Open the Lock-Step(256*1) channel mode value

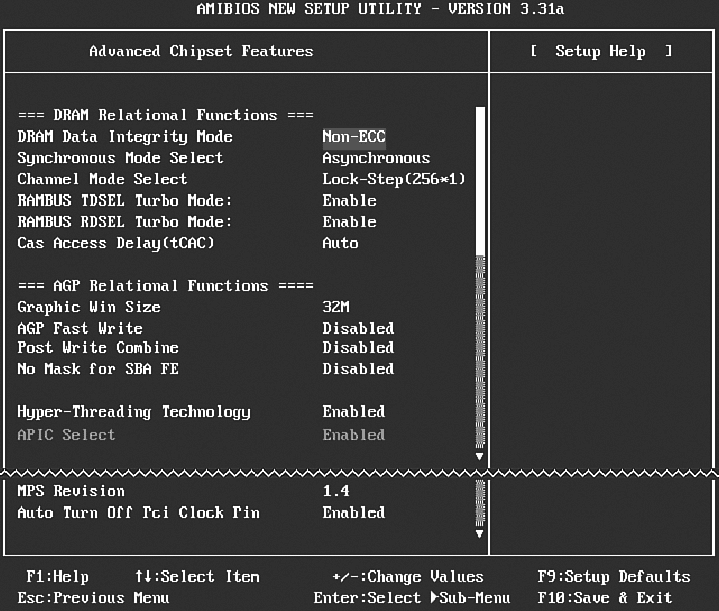393,179
